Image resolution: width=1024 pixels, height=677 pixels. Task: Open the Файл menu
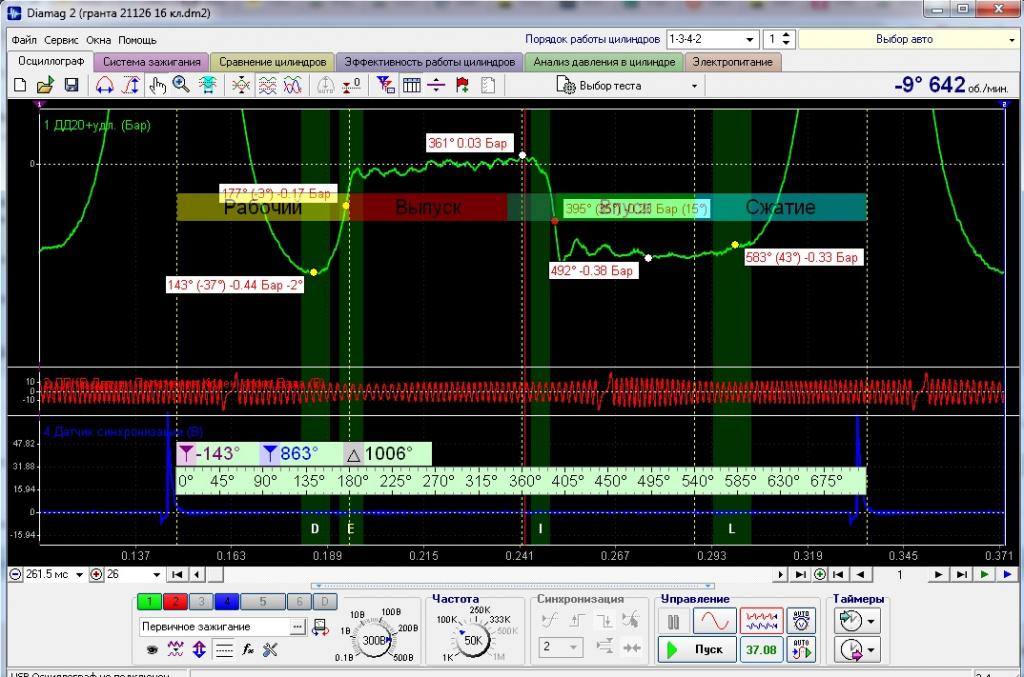(24, 40)
